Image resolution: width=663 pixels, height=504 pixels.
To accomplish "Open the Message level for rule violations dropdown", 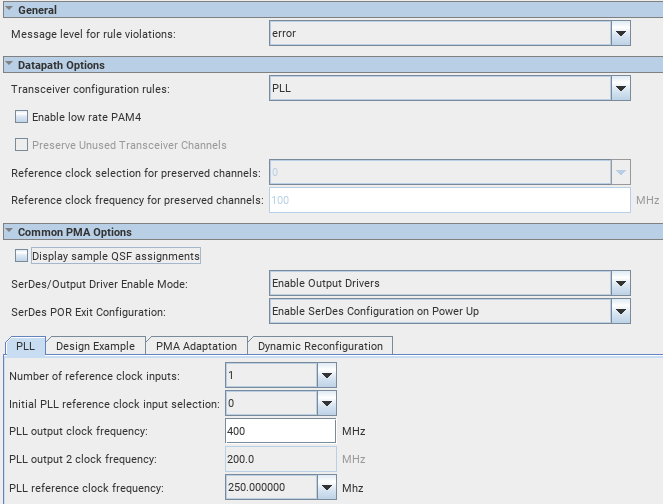I will pos(621,34).
